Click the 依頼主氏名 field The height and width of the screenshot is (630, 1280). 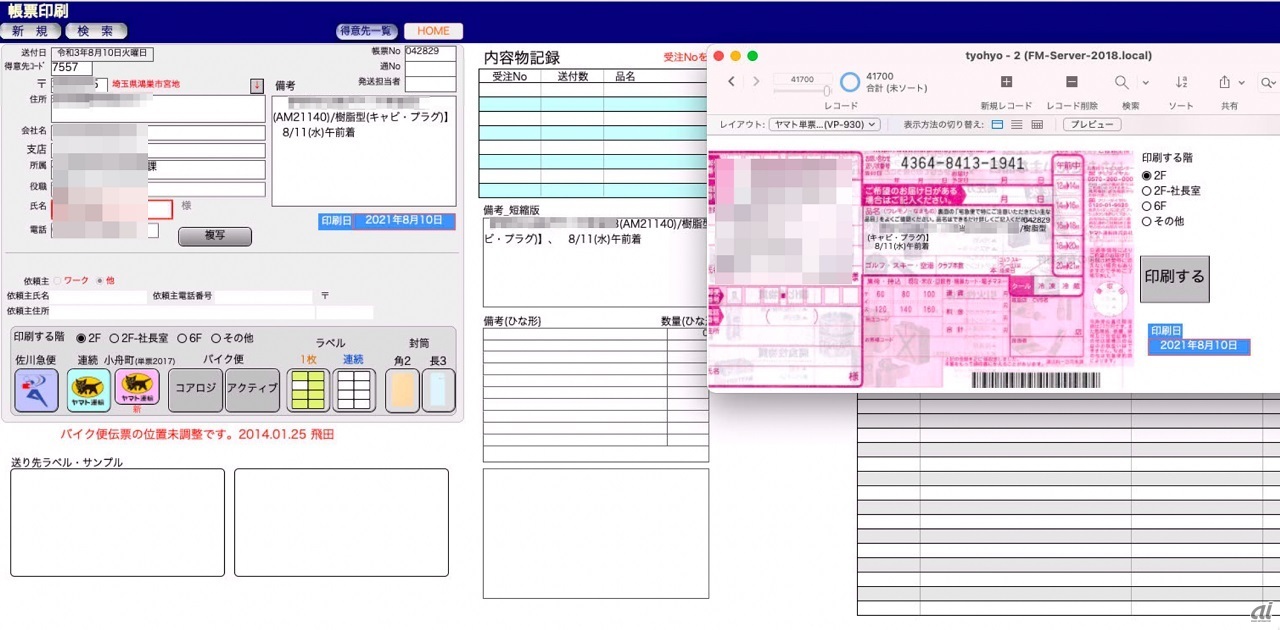coord(99,297)
